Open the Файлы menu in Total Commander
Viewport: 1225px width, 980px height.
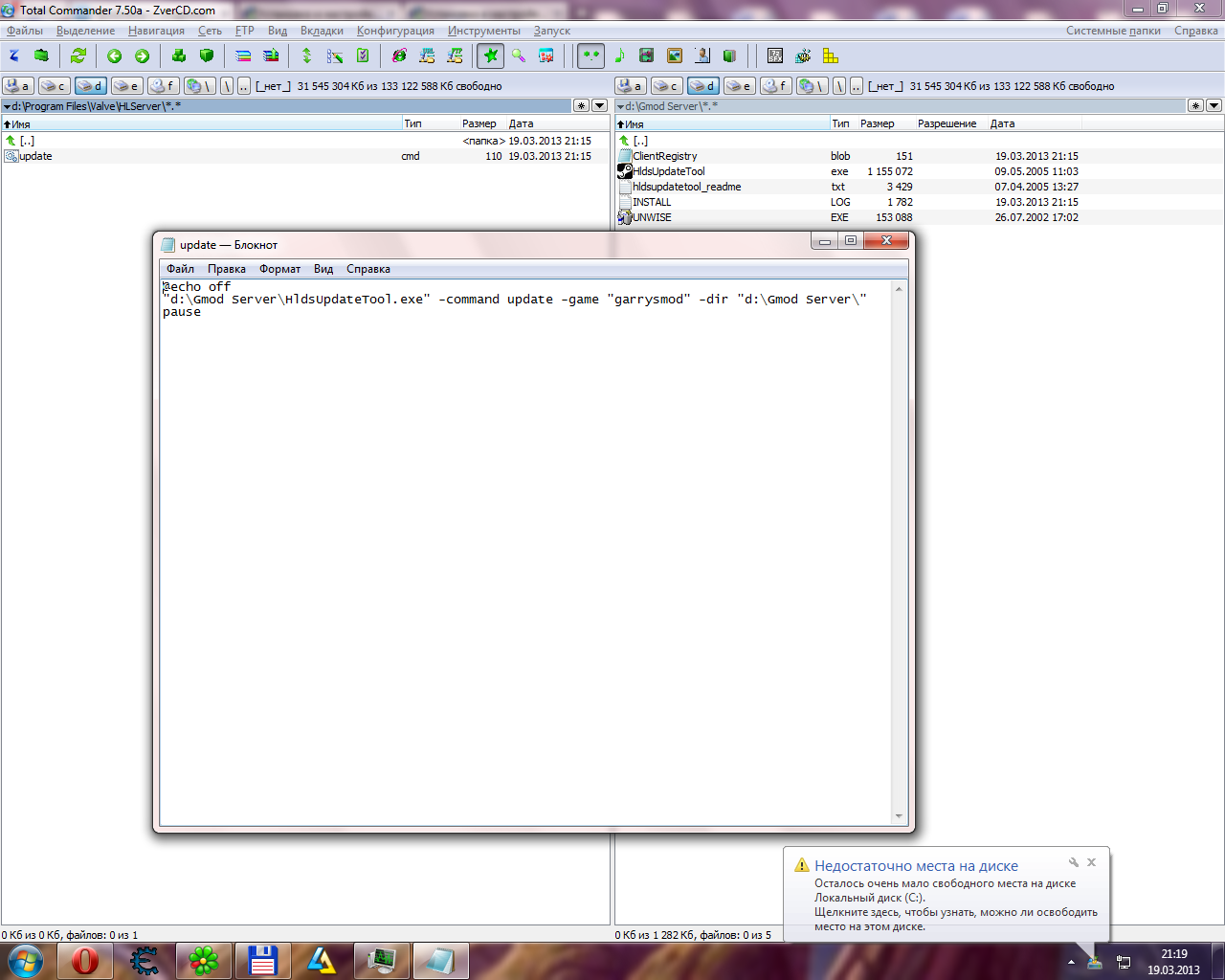(x=25, y=31)
